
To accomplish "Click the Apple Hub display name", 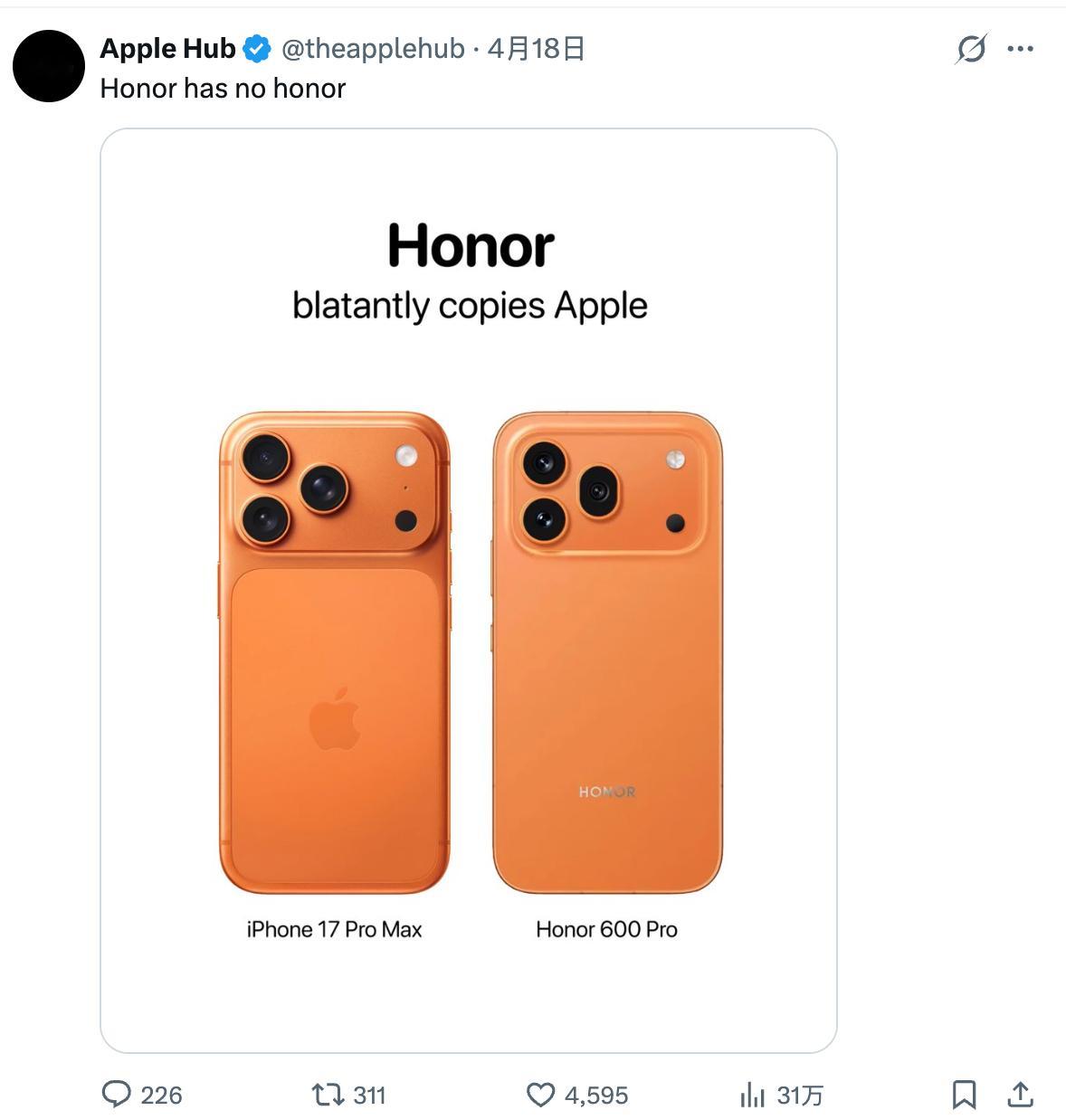I will pos(167,49).
